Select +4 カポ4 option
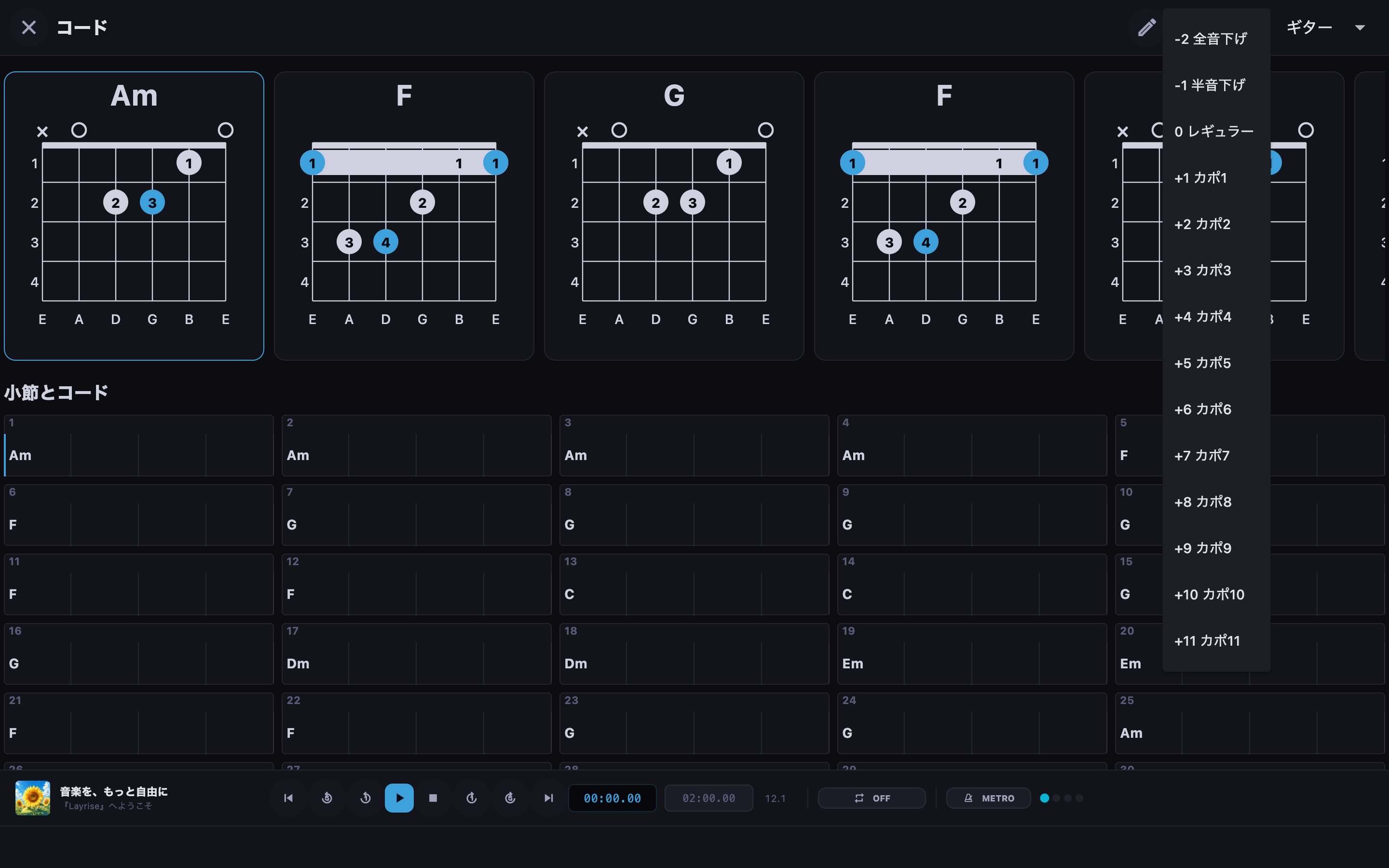The image size is (1389, 868). [1216, 317]
